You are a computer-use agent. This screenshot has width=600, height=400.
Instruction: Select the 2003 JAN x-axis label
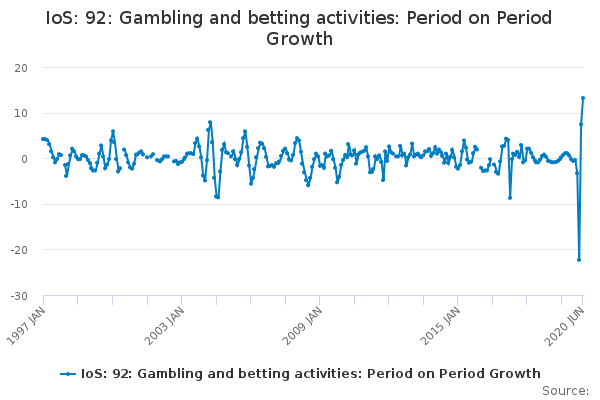pos(166,320)
